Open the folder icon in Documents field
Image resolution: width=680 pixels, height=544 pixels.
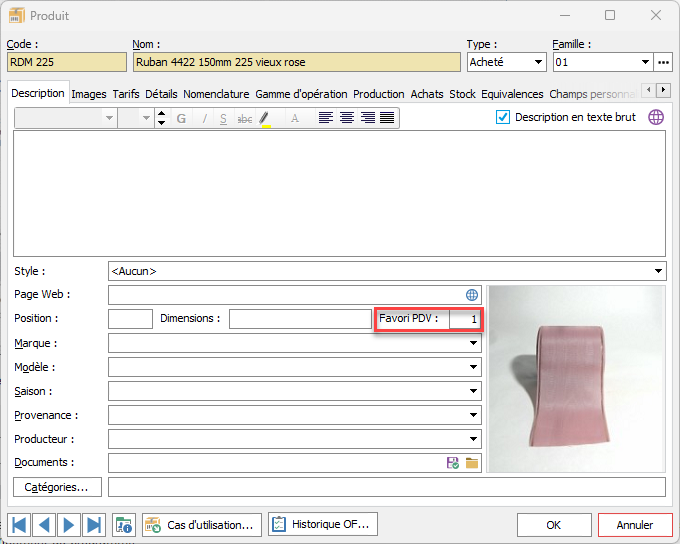[x=472, y=463]
